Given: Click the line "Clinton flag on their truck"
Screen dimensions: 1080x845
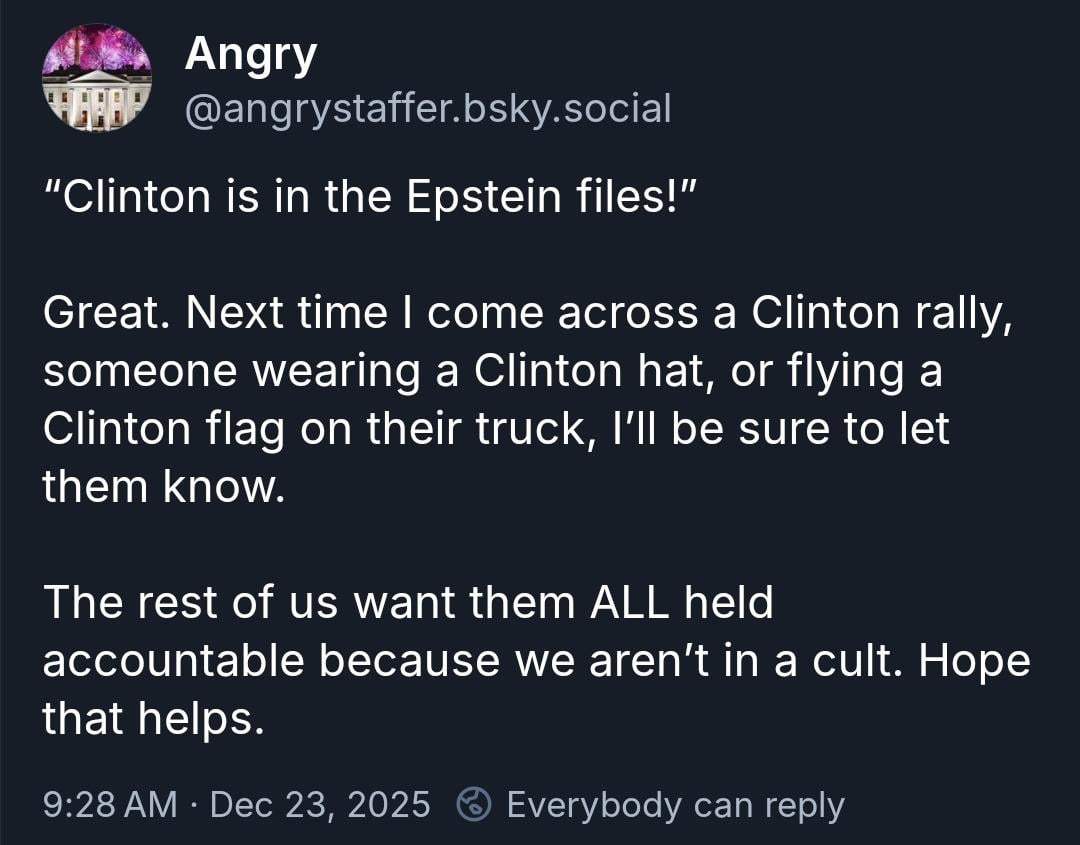Looking at the screenshot, I should click(495, 428).
